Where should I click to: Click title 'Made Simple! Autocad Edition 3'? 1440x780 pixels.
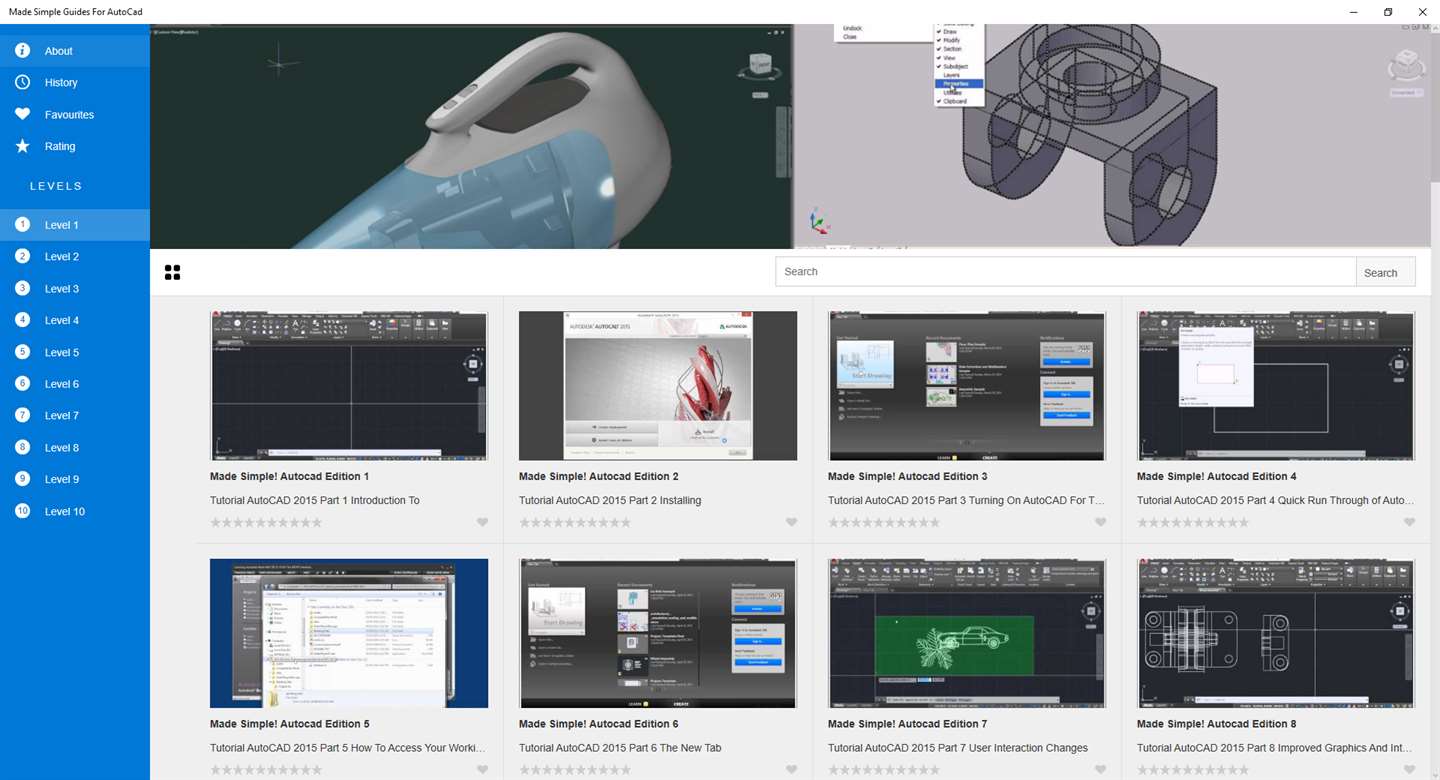(x=908, y=476)
